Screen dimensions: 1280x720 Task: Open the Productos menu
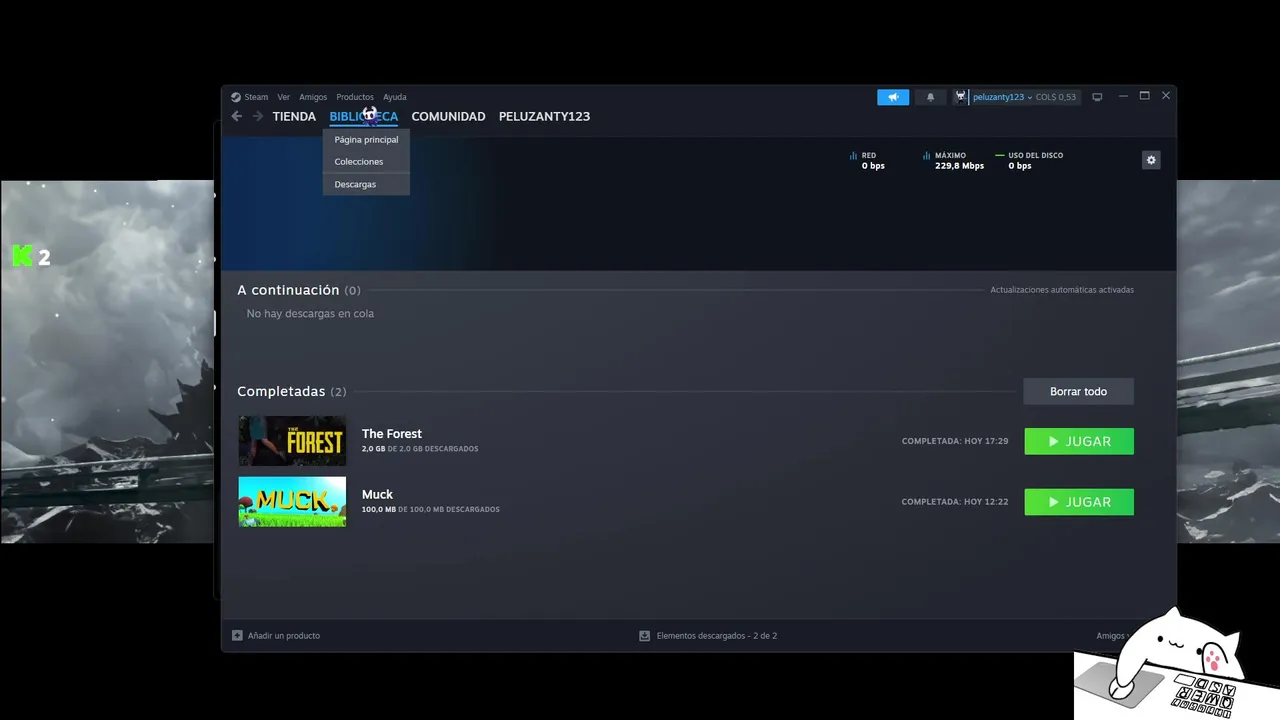(355, 97)
